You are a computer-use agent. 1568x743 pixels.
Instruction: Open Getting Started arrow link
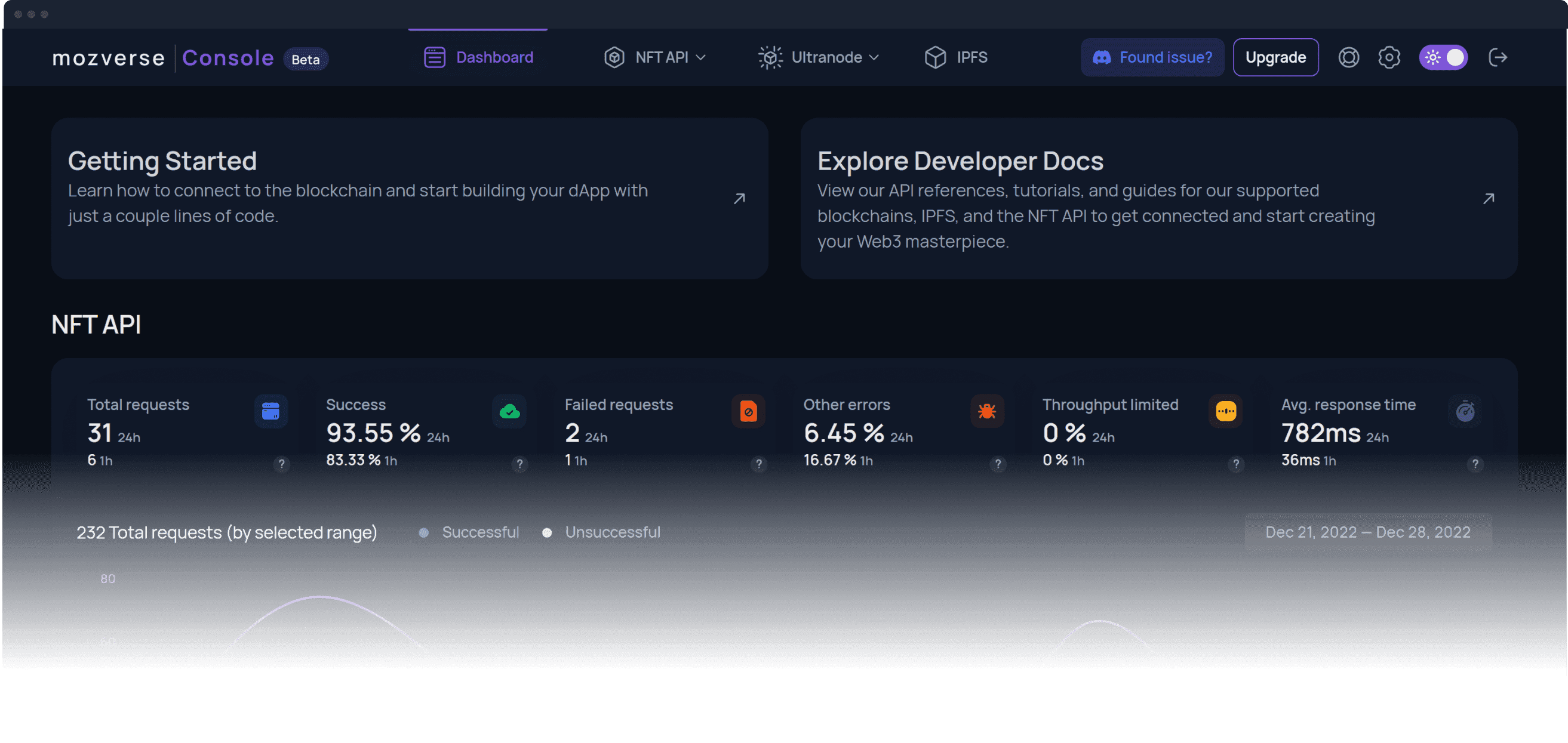coord(739,198)
